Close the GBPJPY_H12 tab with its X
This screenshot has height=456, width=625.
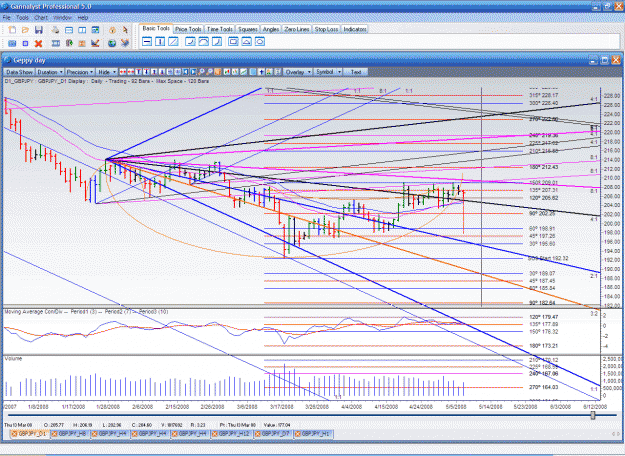216,434
